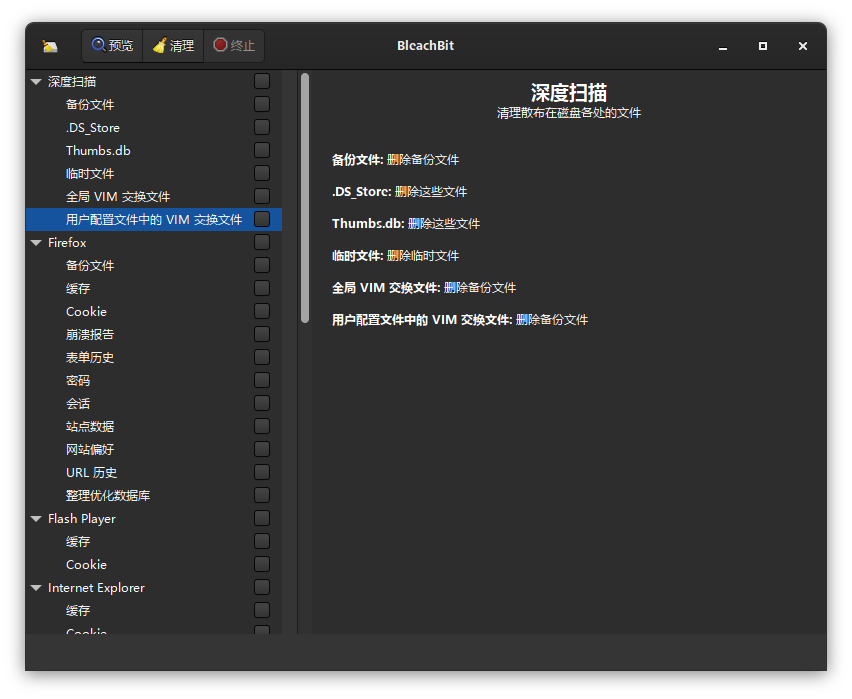
Task: Enable Firefox Cookie cleaning checkbox
Action: 261,310
